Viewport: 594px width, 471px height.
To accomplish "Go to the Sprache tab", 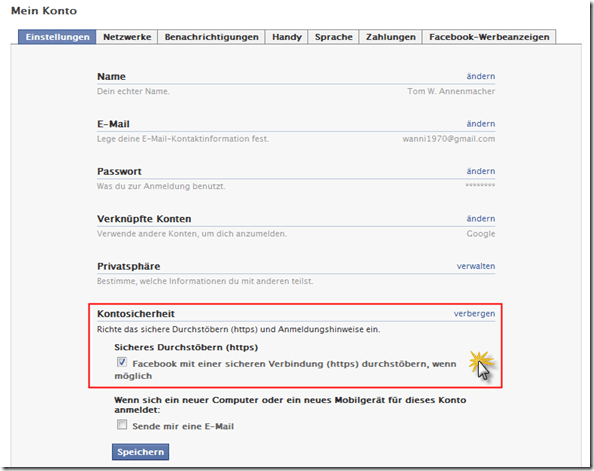I will point(333,37).
